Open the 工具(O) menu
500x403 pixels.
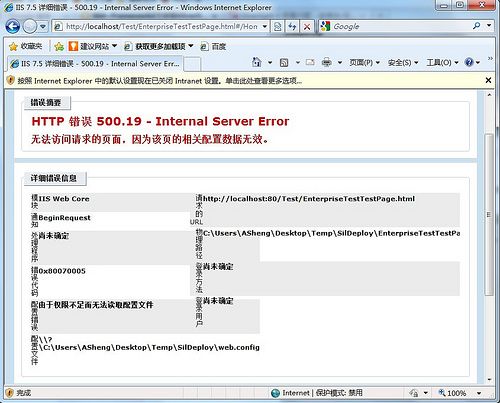click(x=442, y=62)
